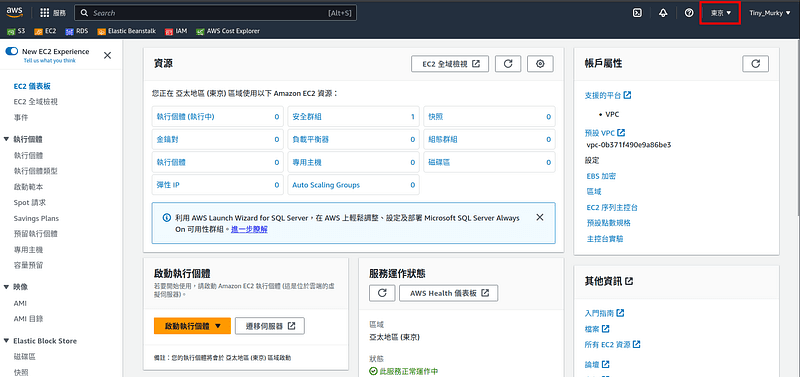Image resolution: width=800 pixels, height=377 pixels.
Task: Dismiss the Launch Wizard info banner
Action: pos(540,217)
